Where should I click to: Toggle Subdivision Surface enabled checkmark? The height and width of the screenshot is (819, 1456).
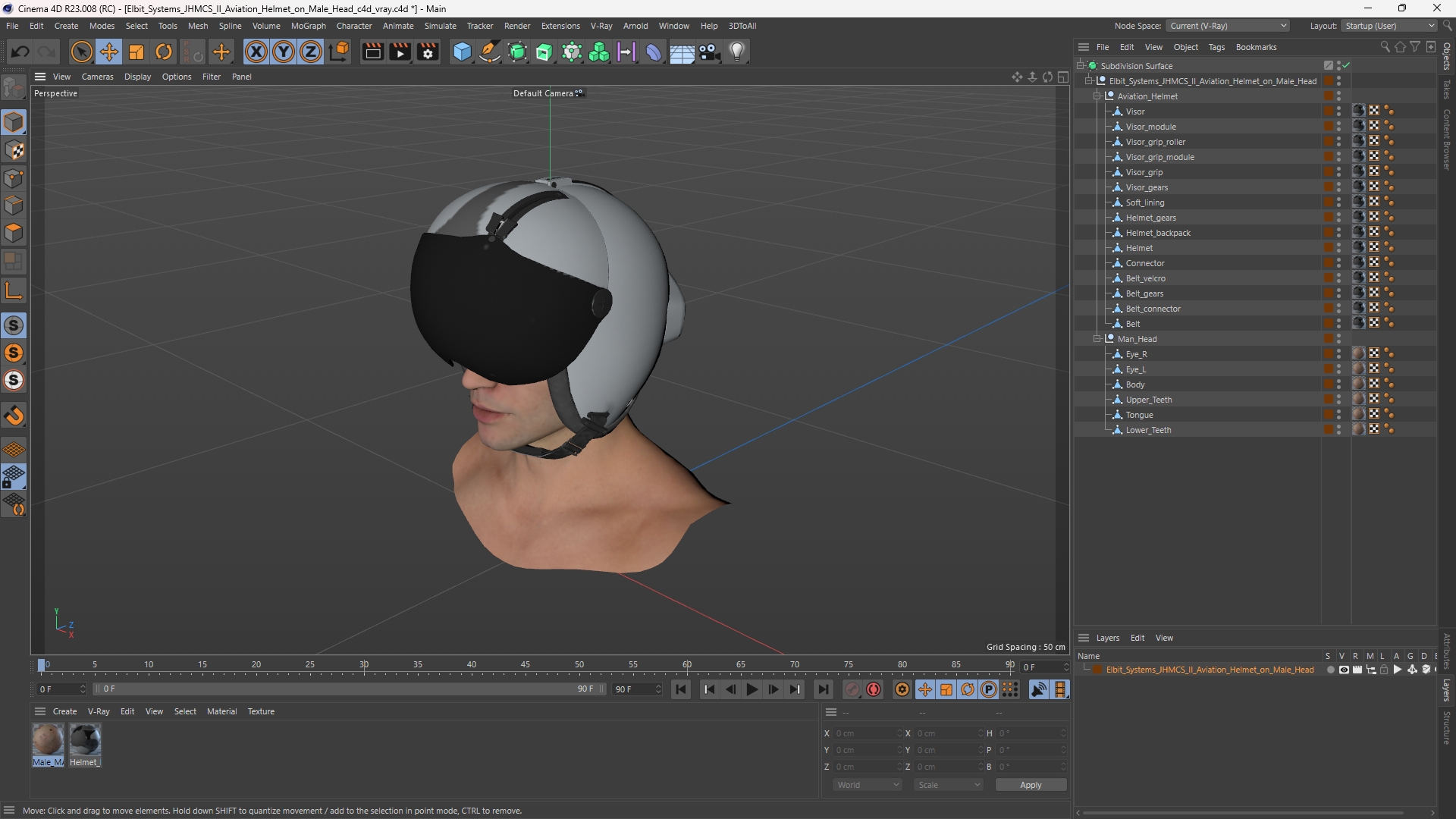click(1347, 65)
